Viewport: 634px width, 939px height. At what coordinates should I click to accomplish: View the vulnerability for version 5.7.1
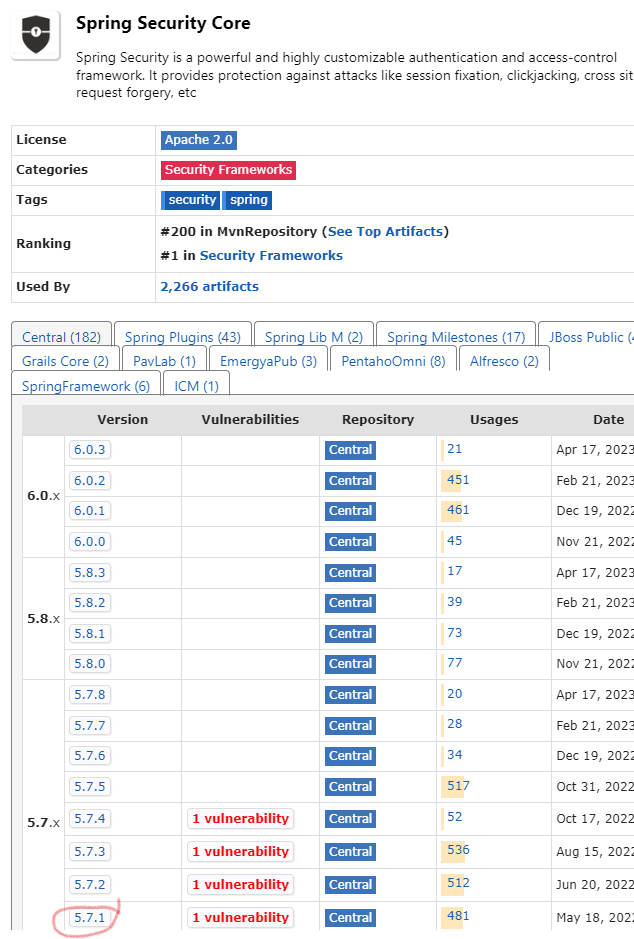tap(241, 917)
